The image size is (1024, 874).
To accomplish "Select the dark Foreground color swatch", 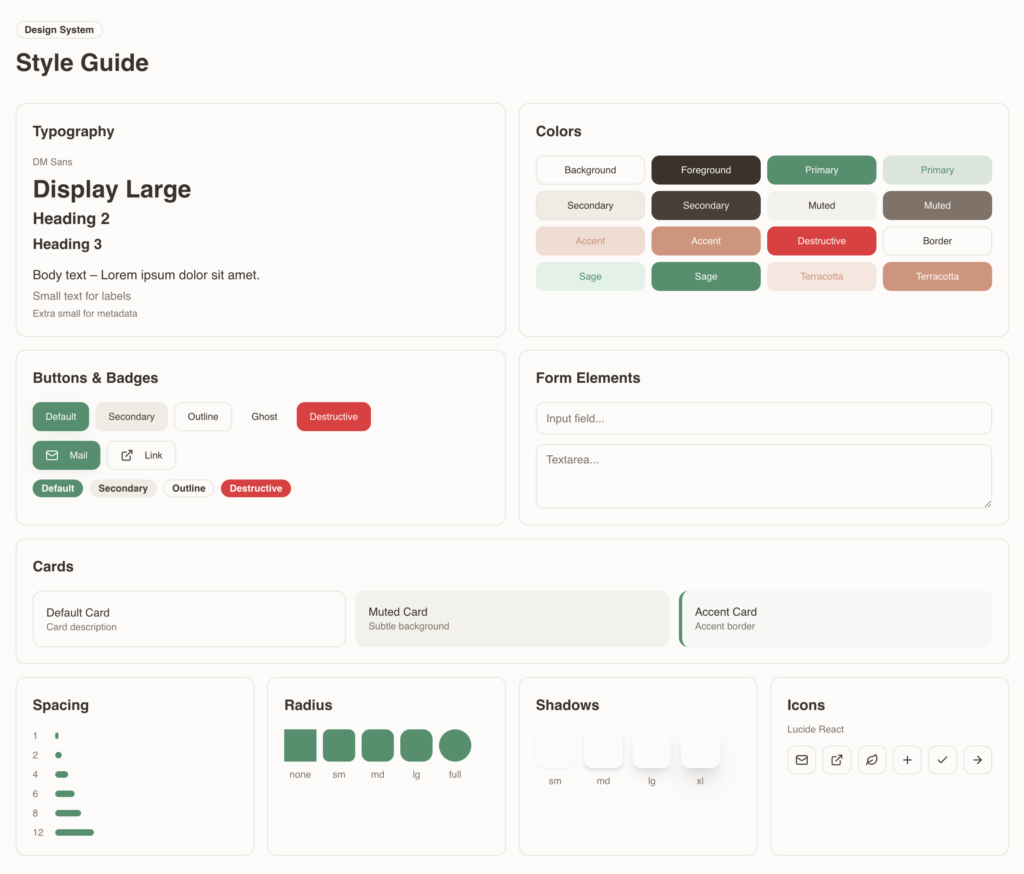I will (705, 170).
